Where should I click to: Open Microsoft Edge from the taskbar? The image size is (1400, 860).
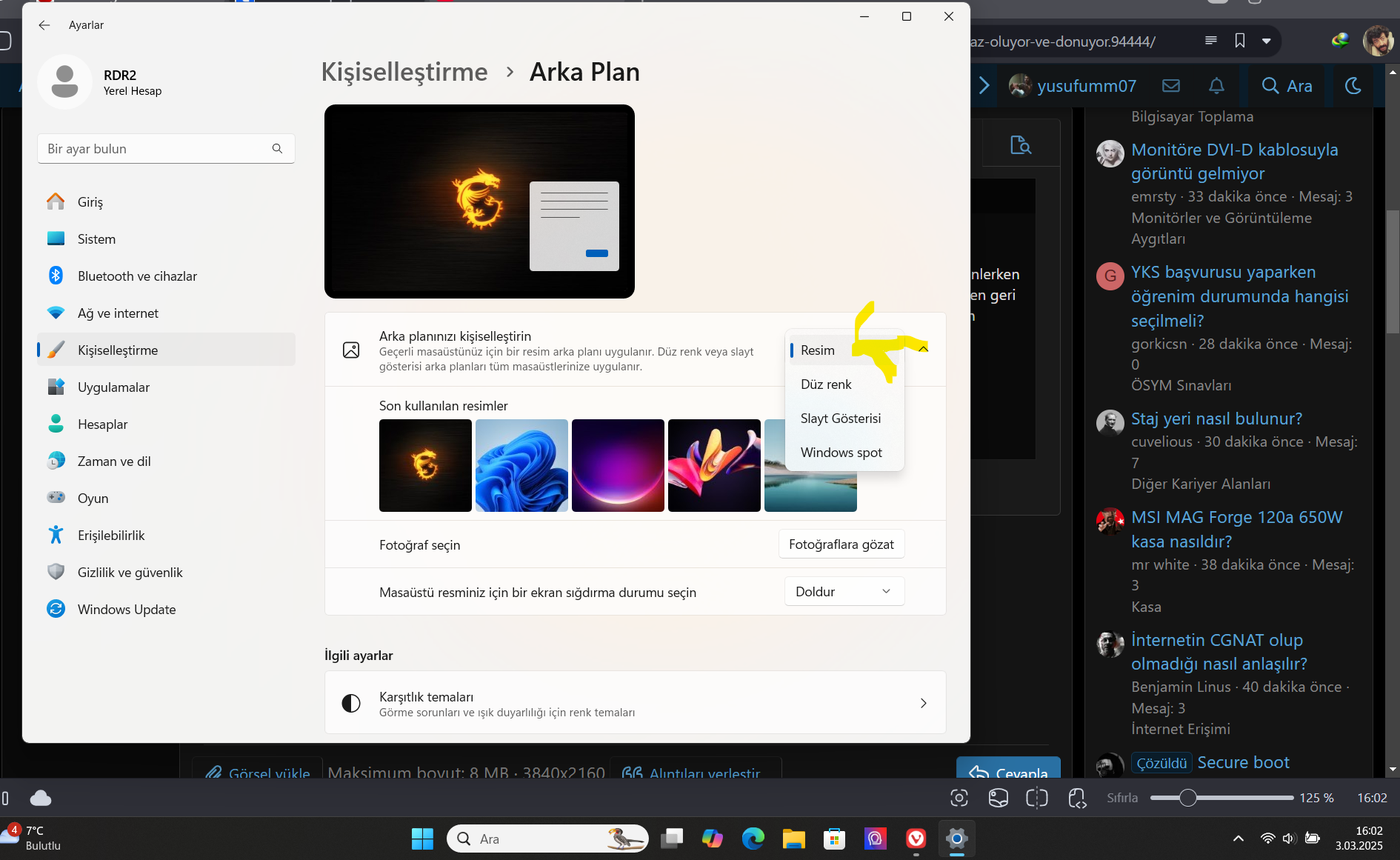(753, 839)
